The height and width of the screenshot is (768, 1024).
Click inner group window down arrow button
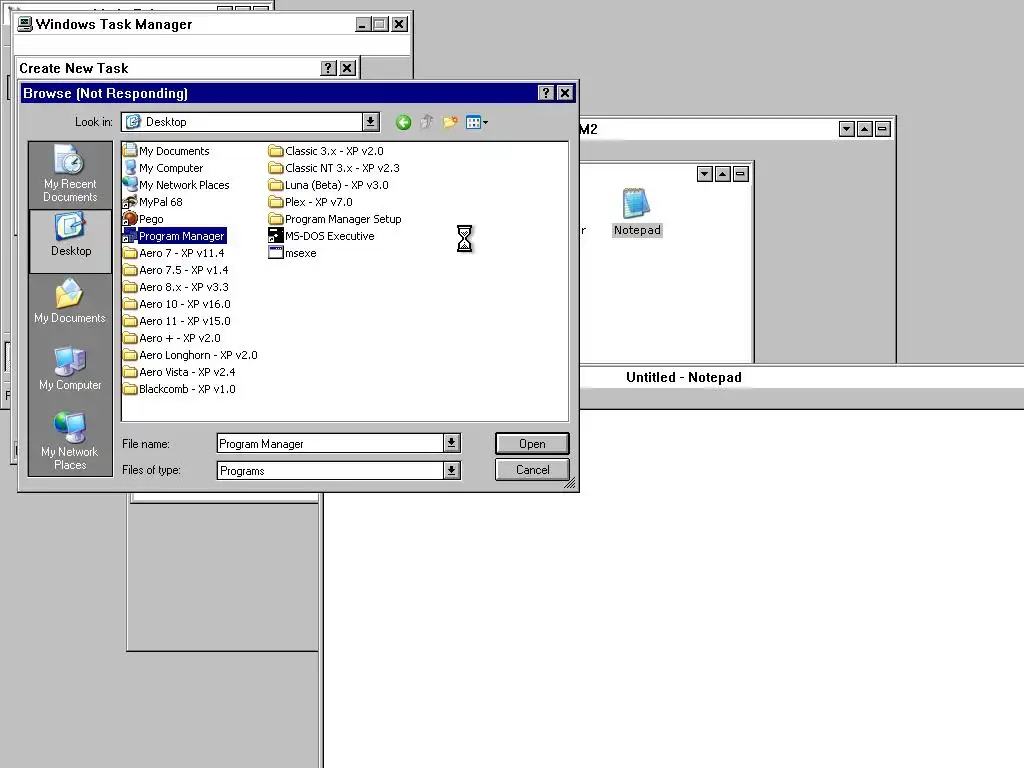coord(705,174)
